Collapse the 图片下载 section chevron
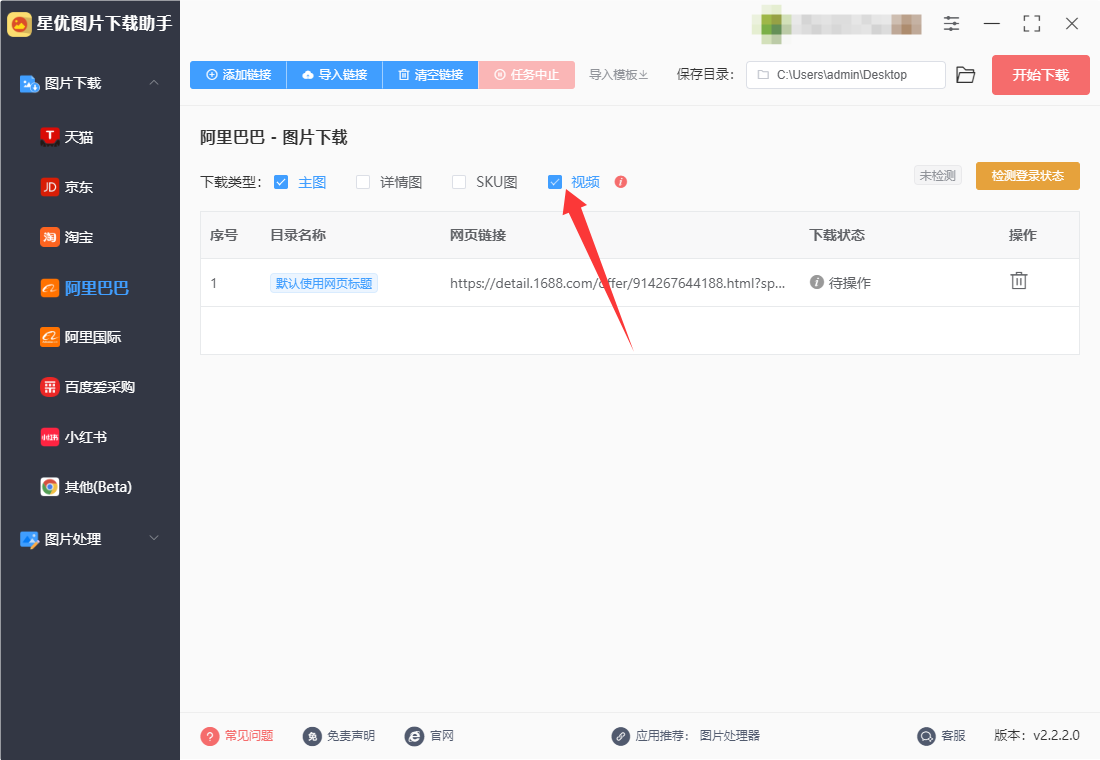 tap(154, 83)
